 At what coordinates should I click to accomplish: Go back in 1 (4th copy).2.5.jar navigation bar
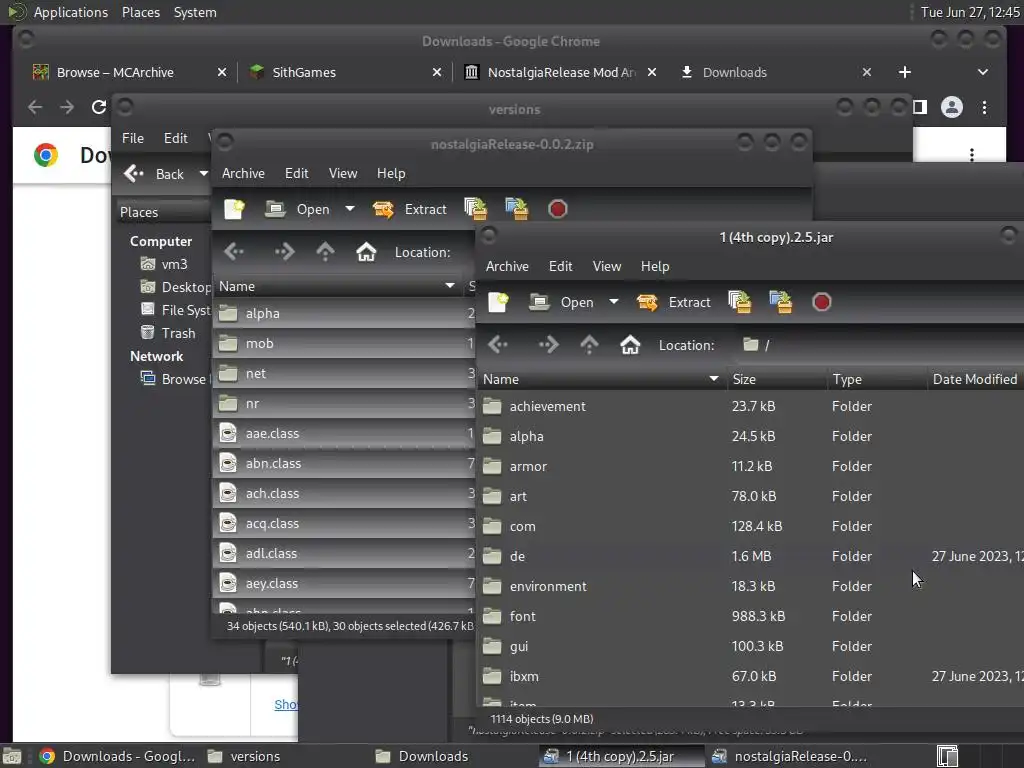click(x=498, y=345)
